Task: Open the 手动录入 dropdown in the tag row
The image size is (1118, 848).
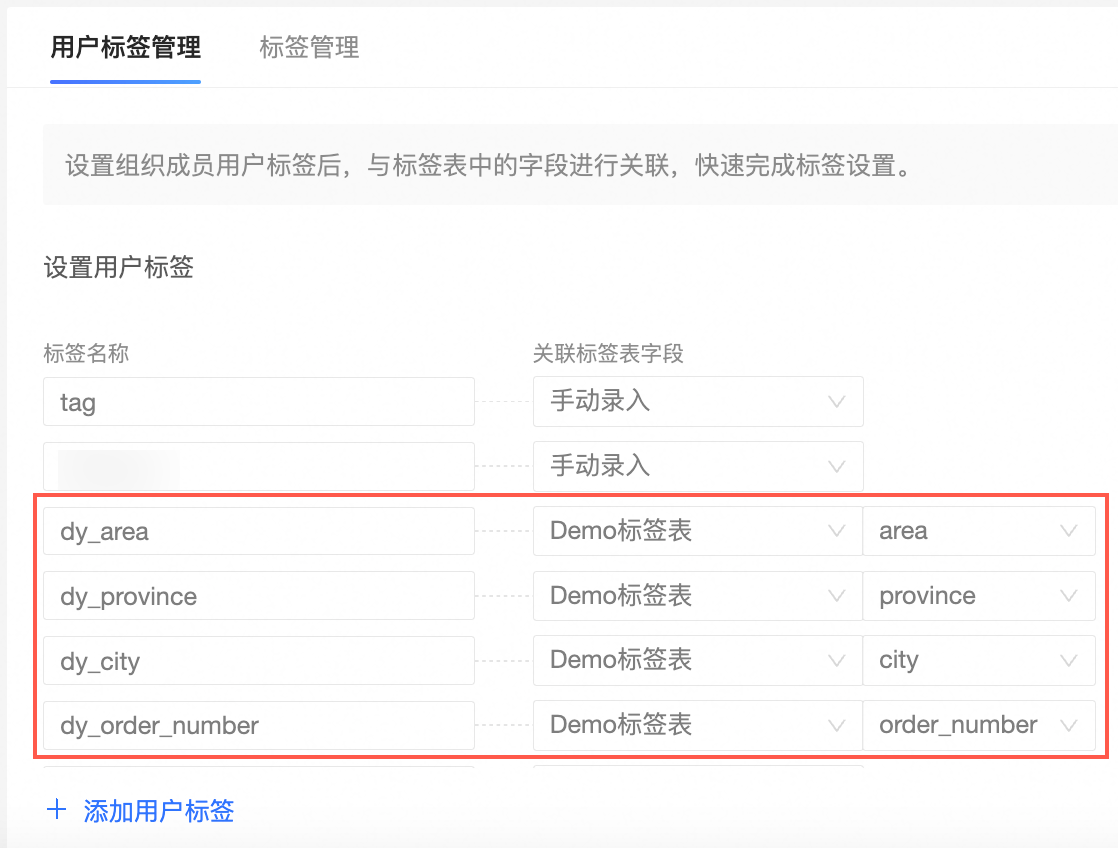Action: coord(698,401)
